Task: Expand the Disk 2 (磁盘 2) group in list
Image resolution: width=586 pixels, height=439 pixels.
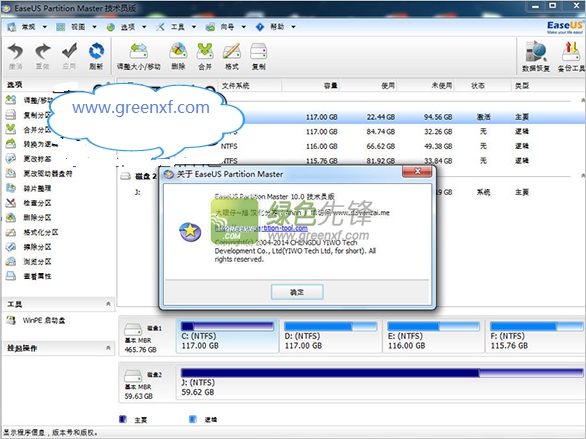Action: pos(139,176)
